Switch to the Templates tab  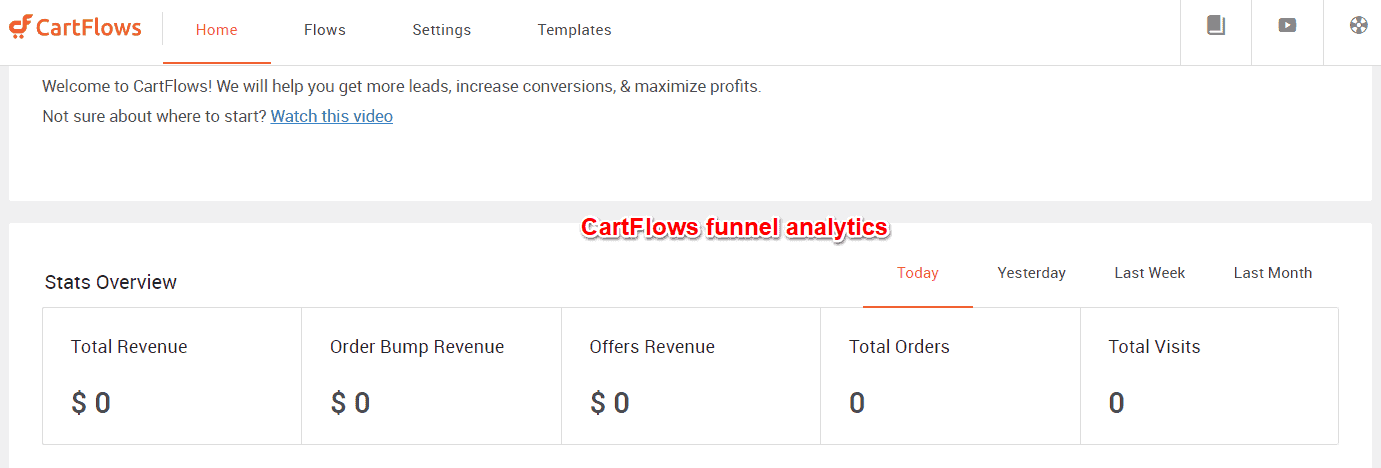click(x=575, y=30)
